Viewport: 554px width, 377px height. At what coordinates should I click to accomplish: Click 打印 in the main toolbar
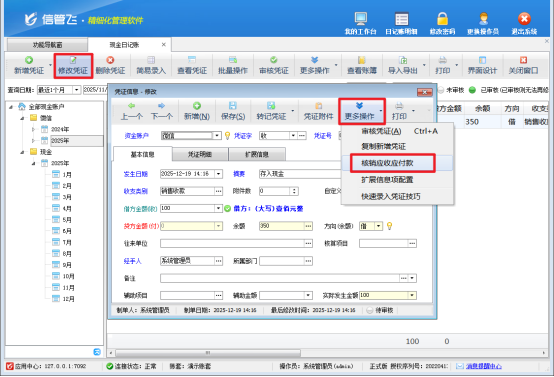tap(443, 66)
